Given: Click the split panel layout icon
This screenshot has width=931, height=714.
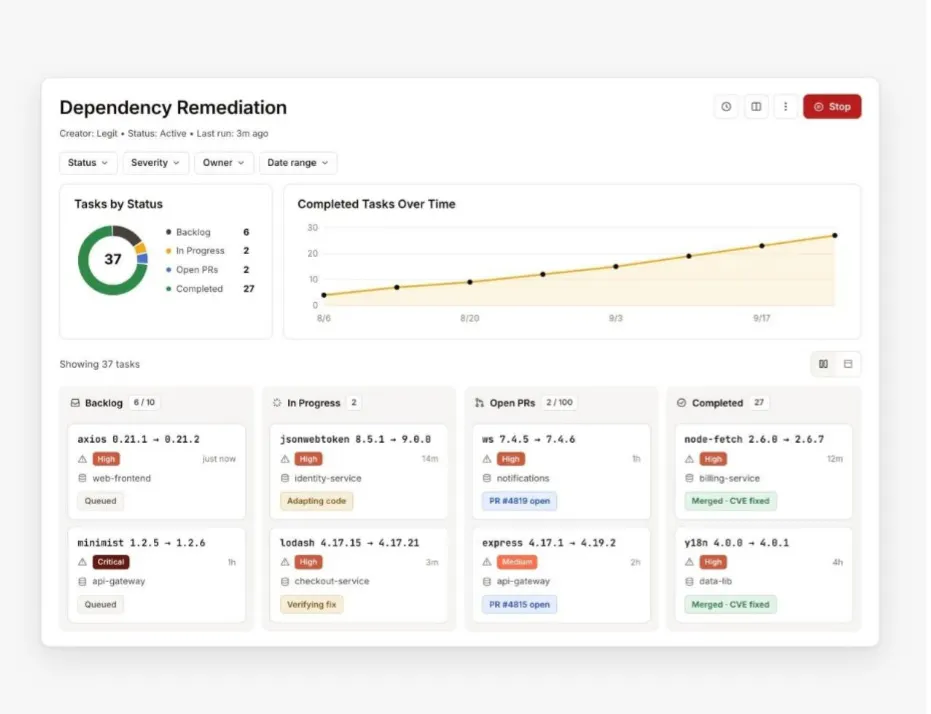Looking at the screenshot, I should [756, 107].
